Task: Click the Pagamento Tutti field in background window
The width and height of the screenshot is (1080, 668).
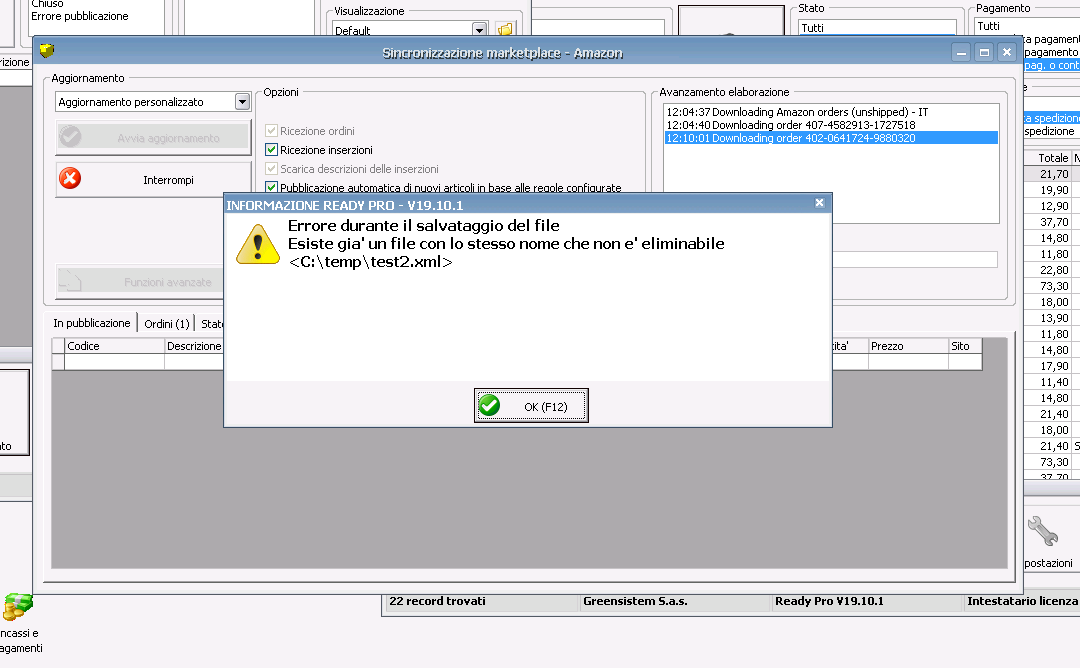Action: point(1028,26)
